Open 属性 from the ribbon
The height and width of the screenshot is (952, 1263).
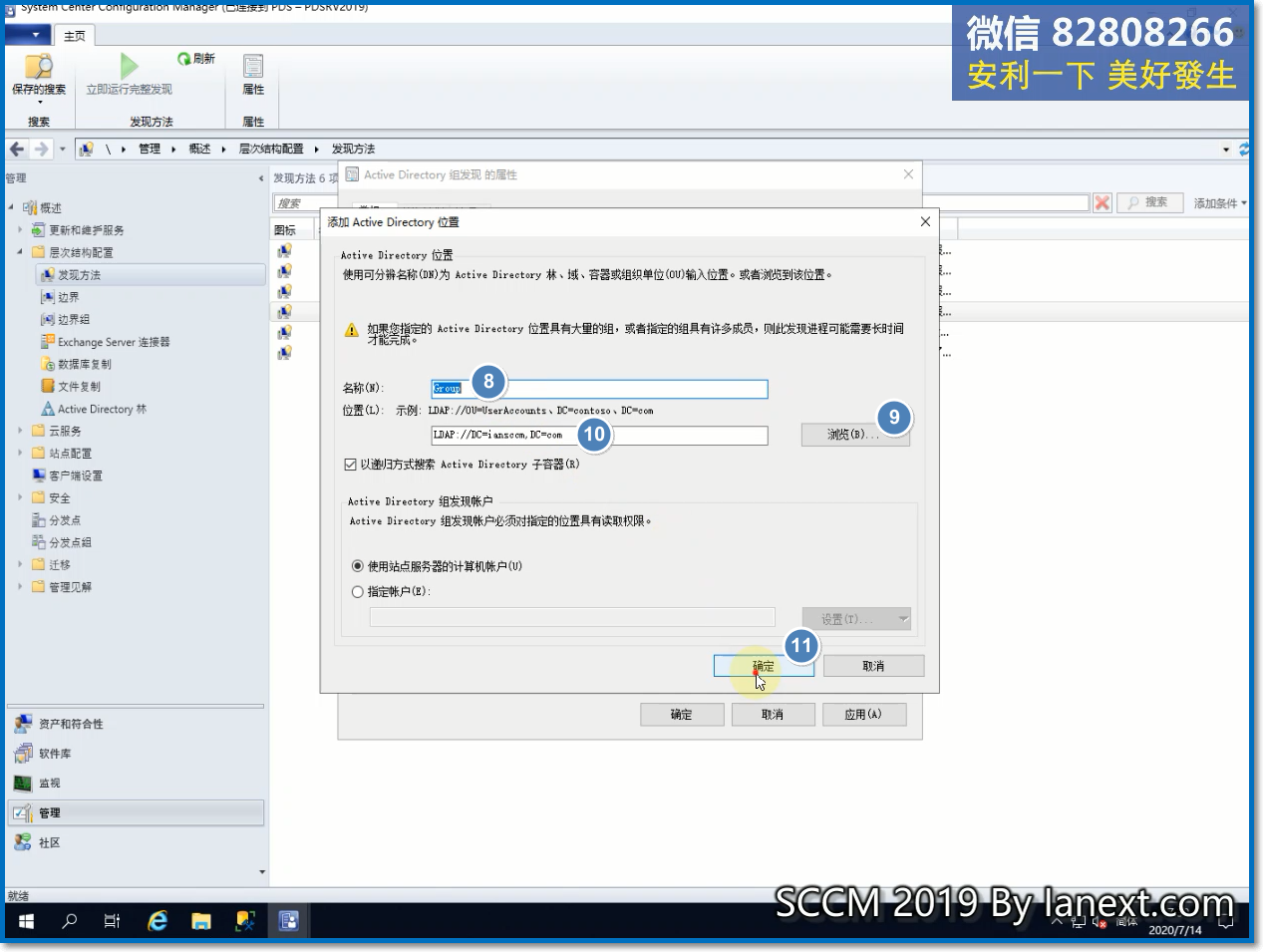pyautogui.click(x=253, y=76)
